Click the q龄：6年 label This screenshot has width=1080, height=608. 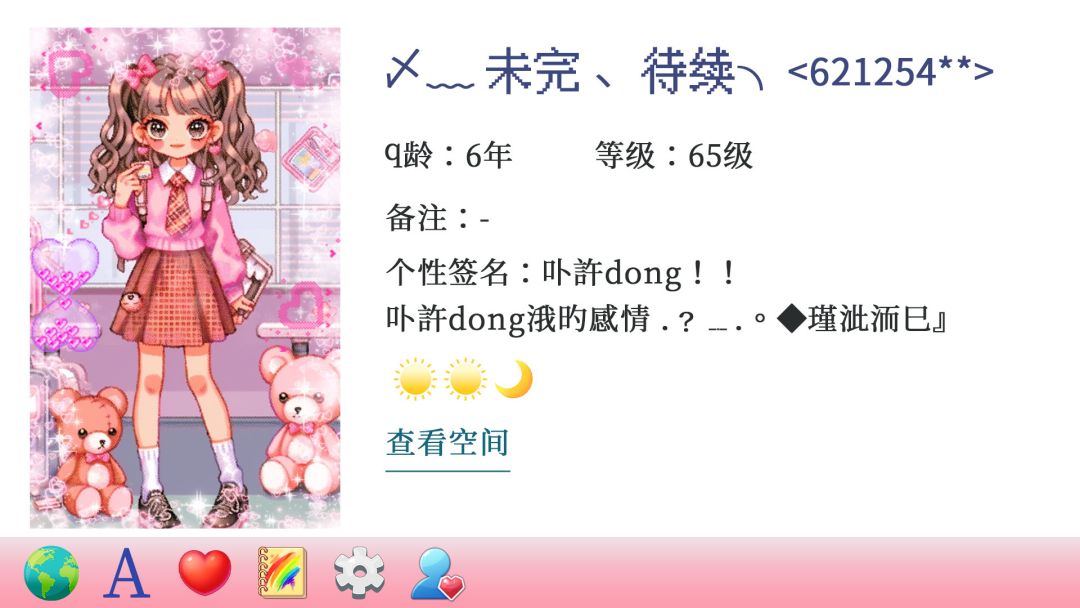click(x=448, y=155)
